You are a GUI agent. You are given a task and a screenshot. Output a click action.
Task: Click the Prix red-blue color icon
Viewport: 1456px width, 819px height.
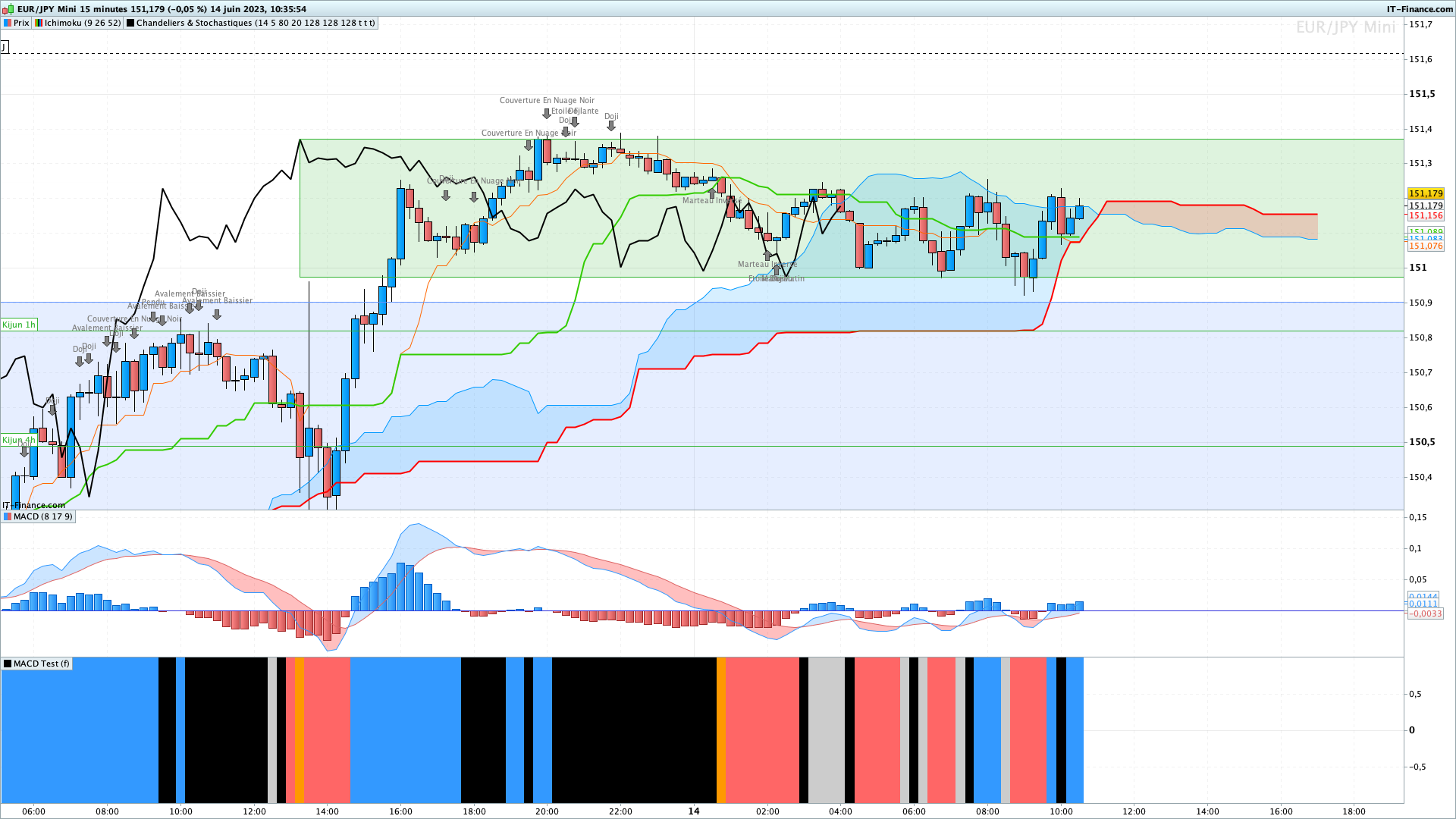pyautogui.click(x=7, y=23)
